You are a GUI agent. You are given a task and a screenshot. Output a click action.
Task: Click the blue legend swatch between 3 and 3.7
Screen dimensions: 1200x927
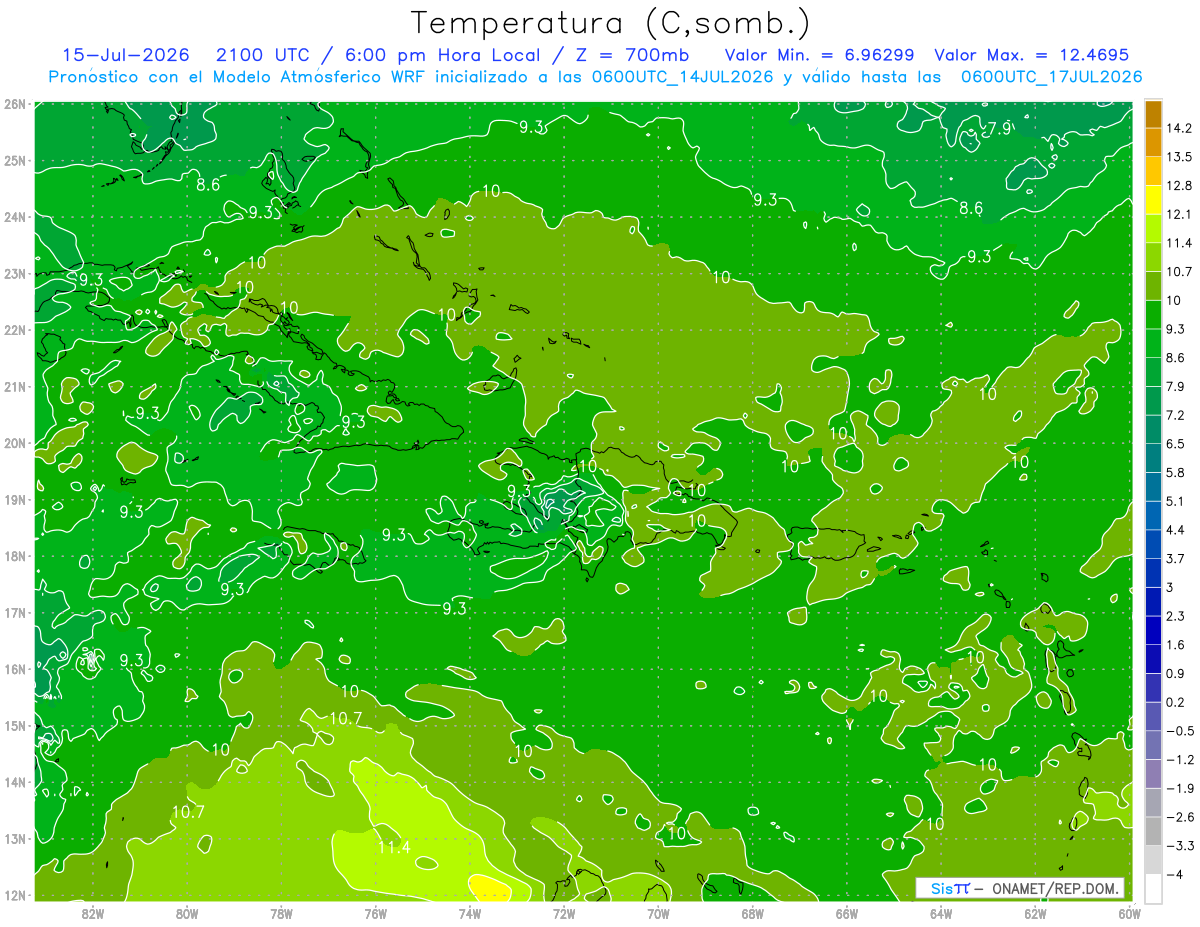coord(1153,572)
